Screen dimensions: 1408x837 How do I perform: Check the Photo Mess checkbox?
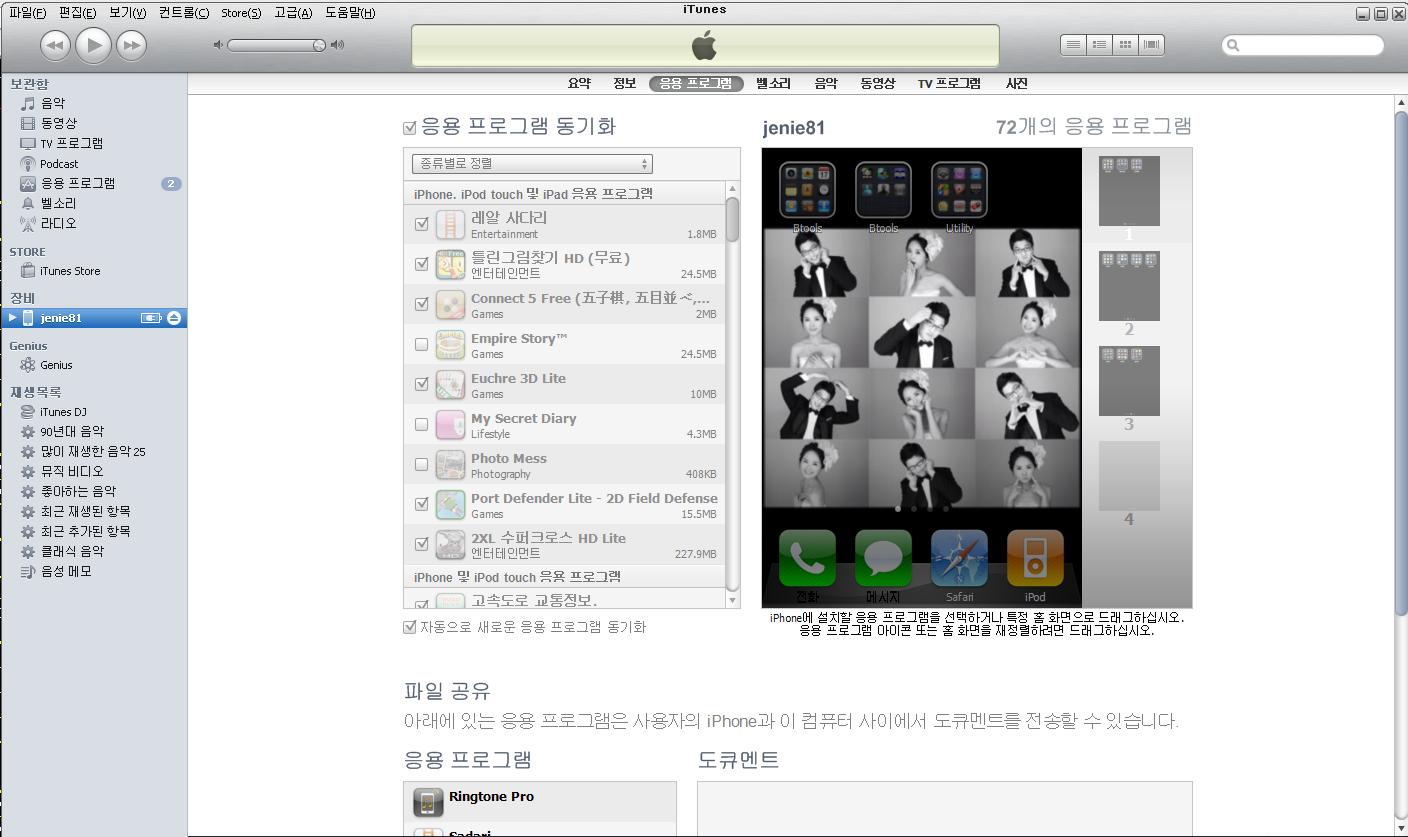pos(421,464)
